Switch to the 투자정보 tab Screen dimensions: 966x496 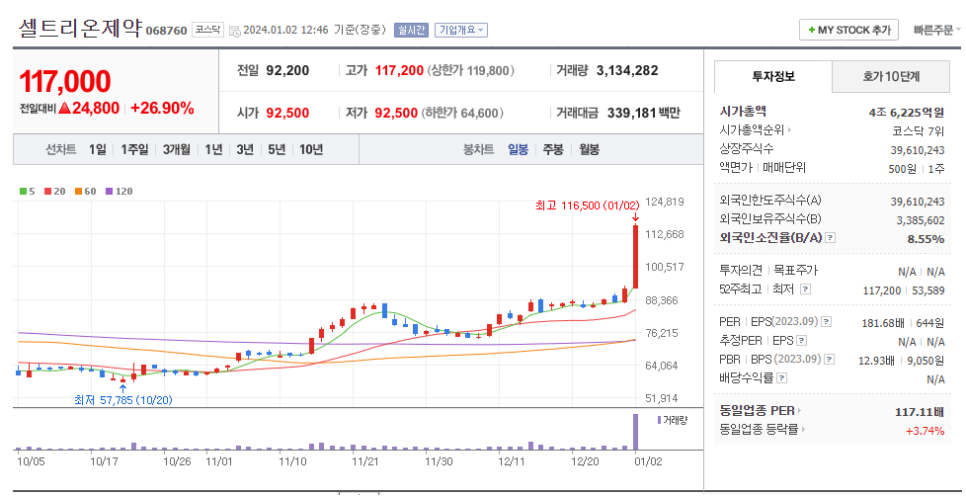point(773,76)
